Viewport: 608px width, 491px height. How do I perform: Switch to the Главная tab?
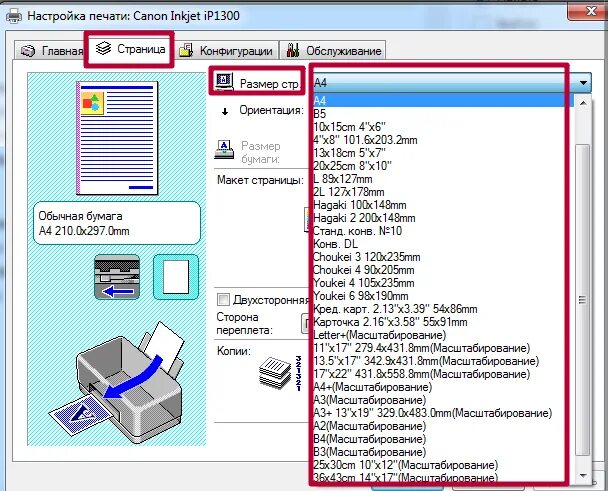(52, 50)
